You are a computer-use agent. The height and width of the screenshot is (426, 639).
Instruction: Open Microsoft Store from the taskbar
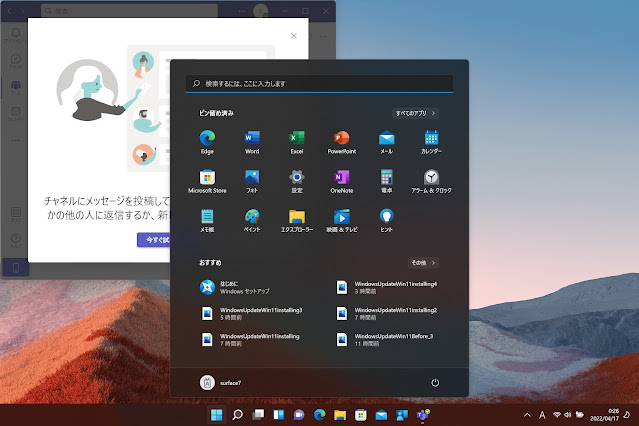361,415
